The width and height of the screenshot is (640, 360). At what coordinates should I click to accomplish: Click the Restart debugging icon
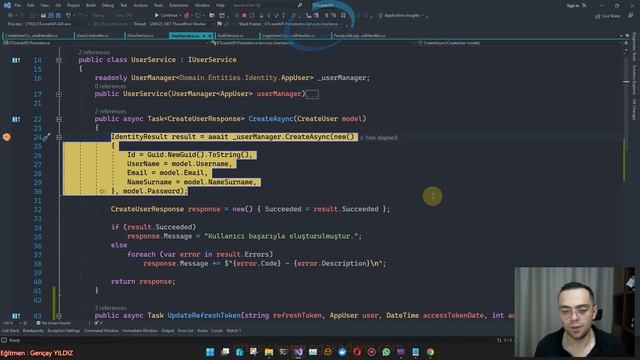click(252, 15)
